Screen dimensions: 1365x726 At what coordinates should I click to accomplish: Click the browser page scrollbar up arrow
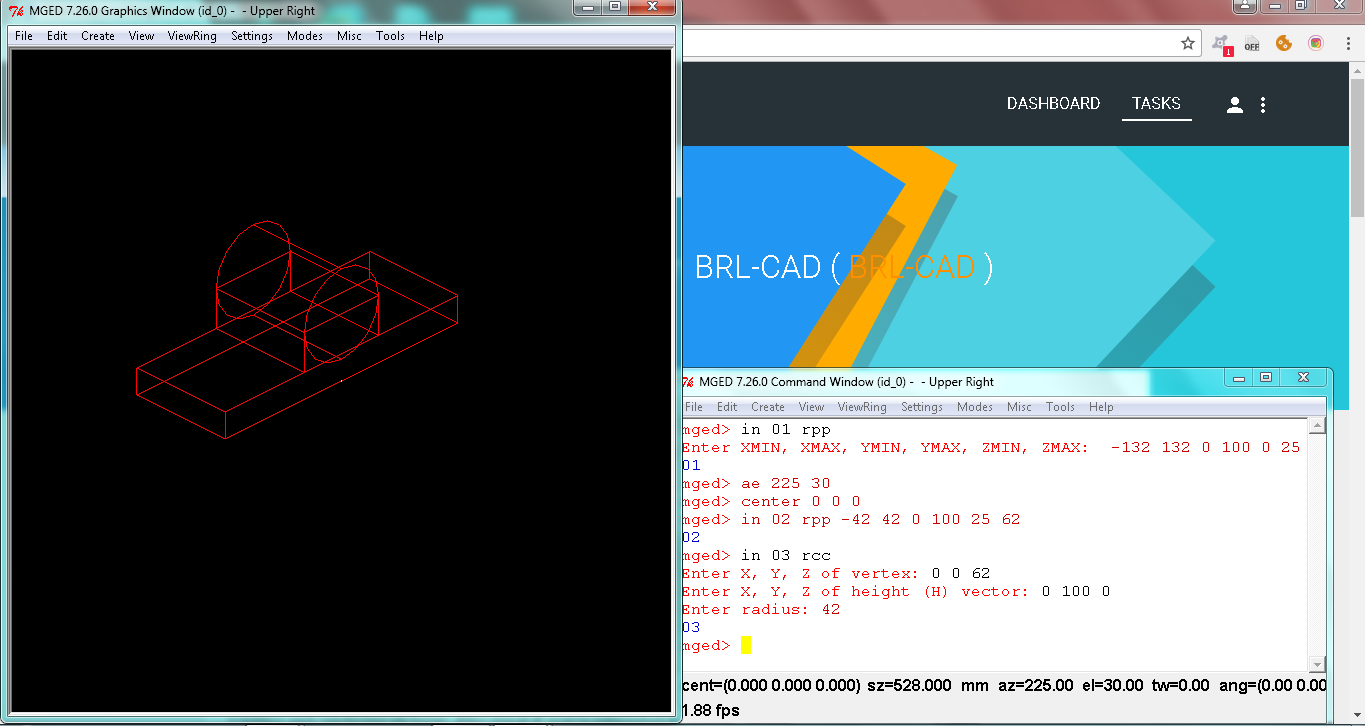pyautogui.click(x=1357, y=70)
